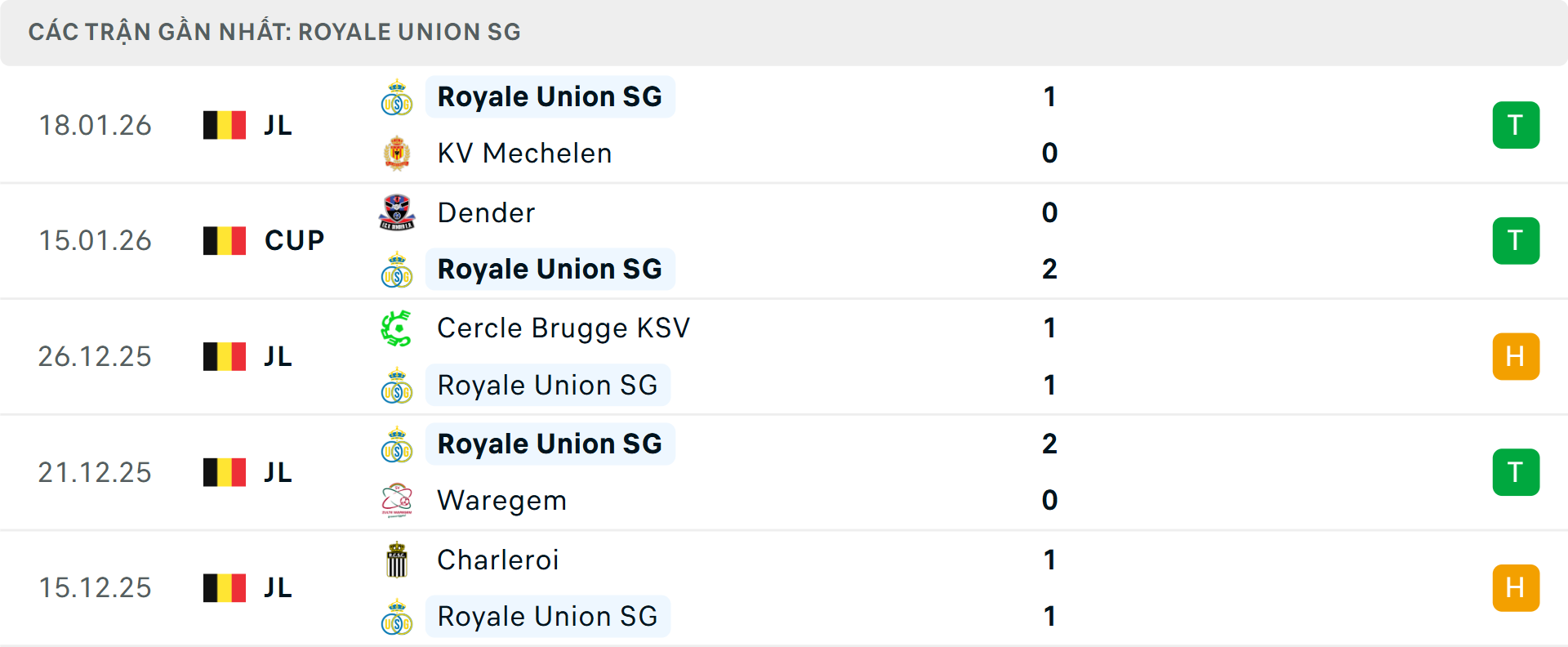Click the orange H badge for 26.12.25

[x=1516, y=357]
